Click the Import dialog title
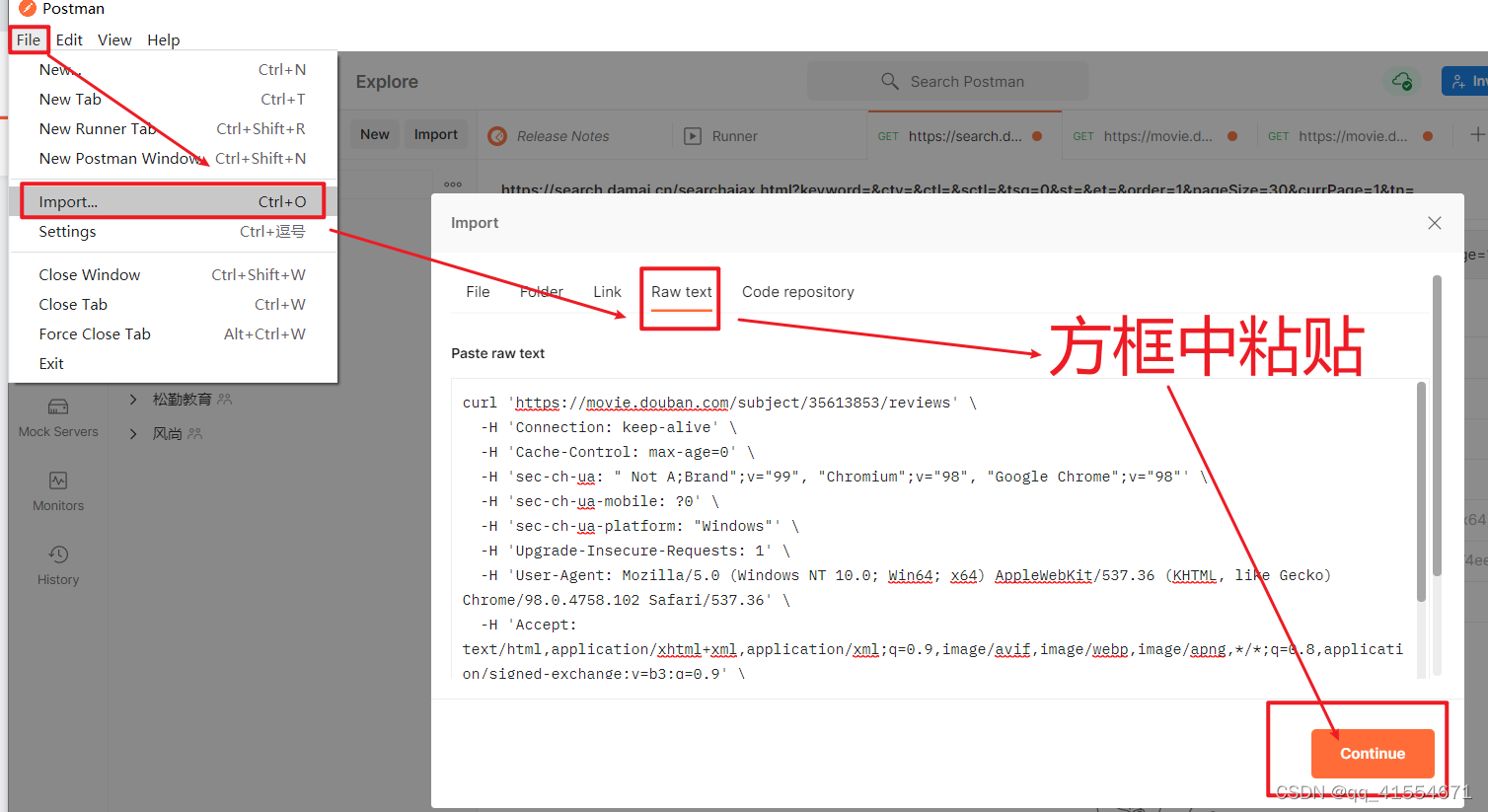This screenshot has width=1488, height=812. tap(475, 223)
